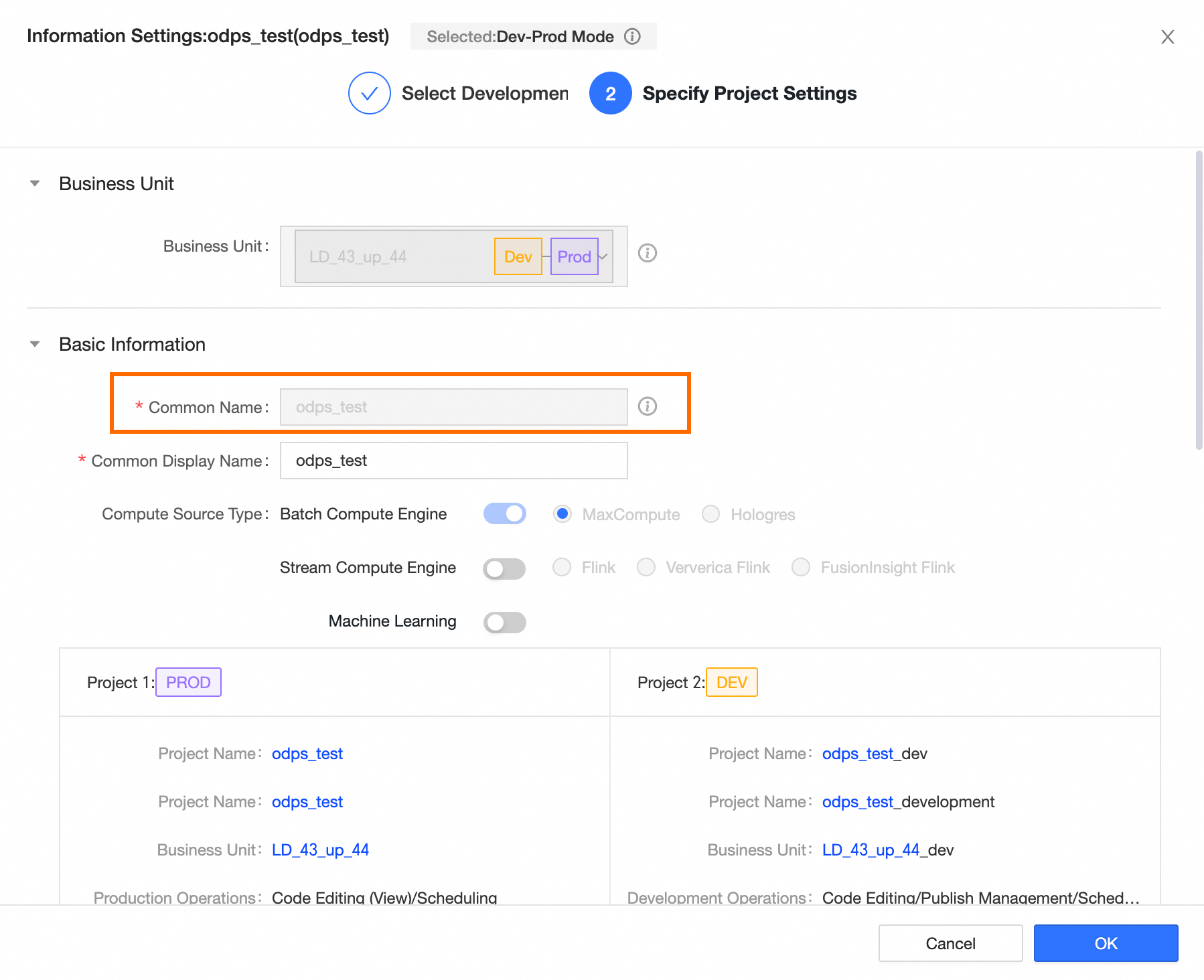Click the Specify Project Settings step label
The image size is (1204, 980).
pos(749,94)
